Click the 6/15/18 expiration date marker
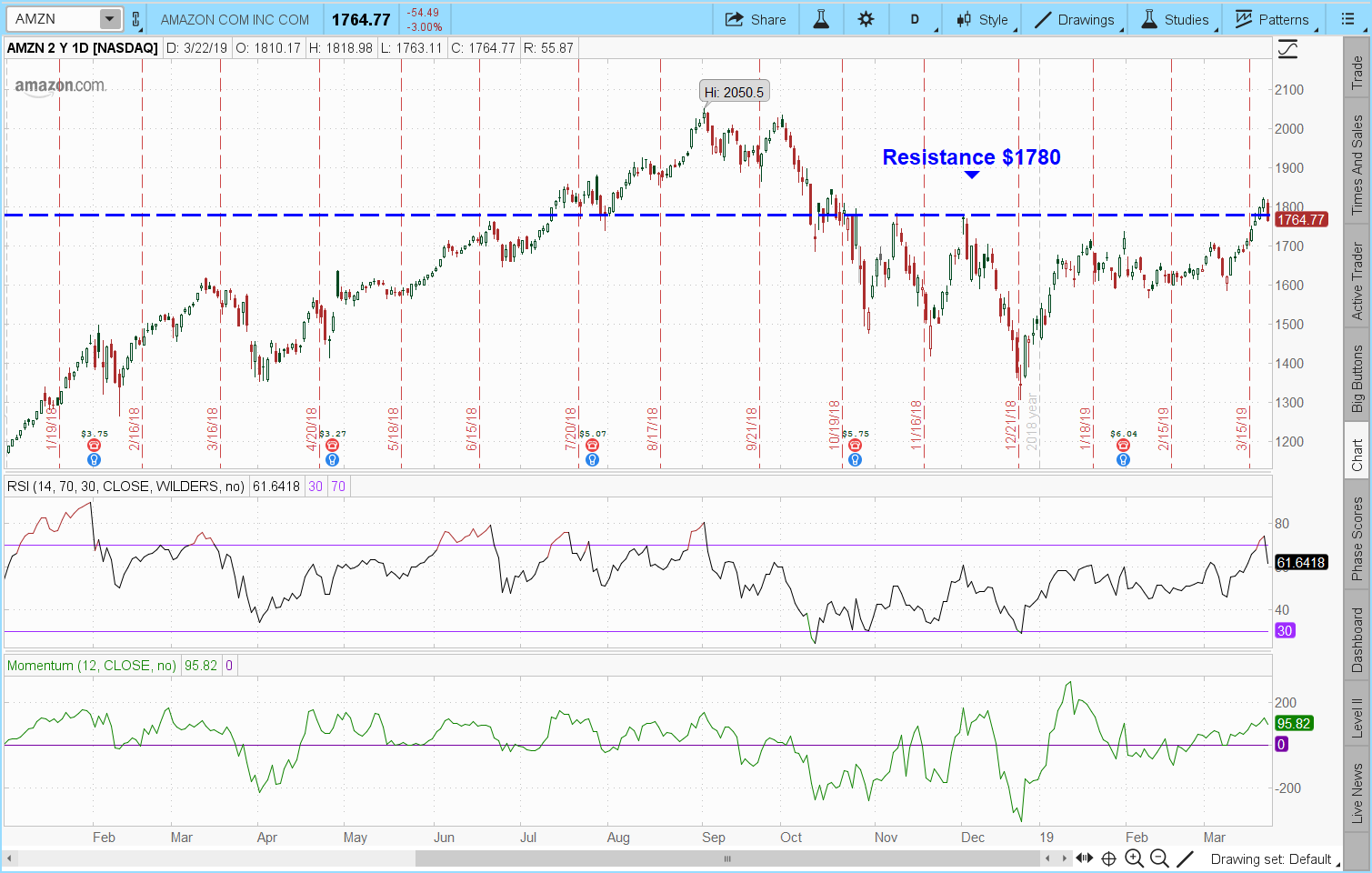The image size is (1372, 873). point(472,427)
